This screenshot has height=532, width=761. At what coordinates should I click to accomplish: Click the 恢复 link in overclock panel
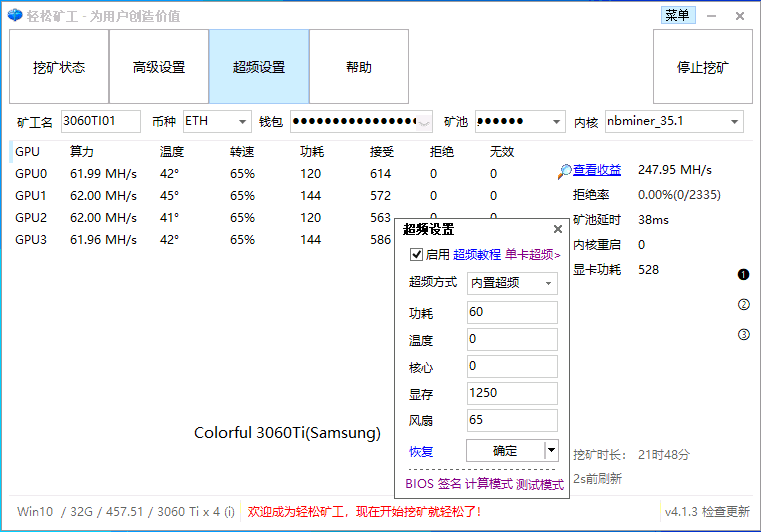click(422, 451)
